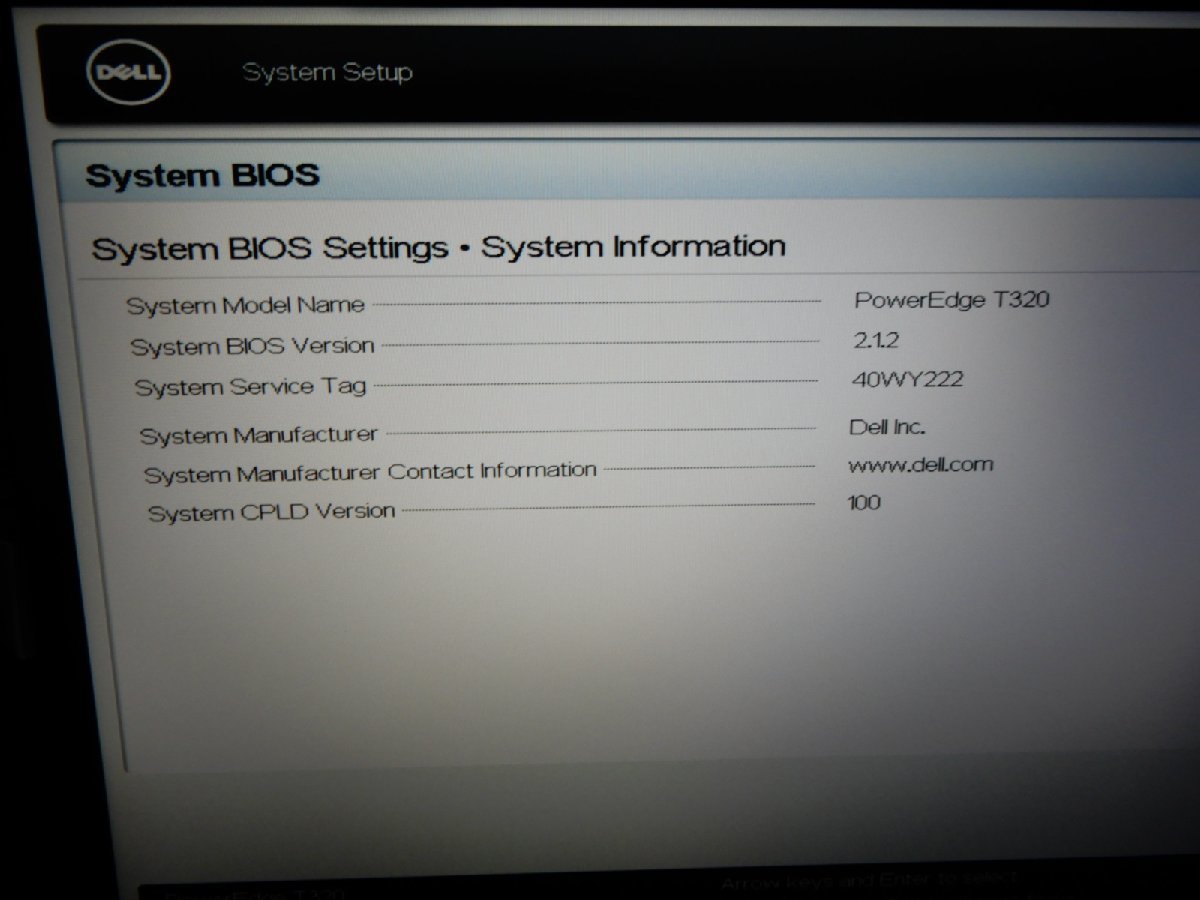Click the Dell Inc. value
This screenshot has width=1200, height=900.
coord(887,426)
